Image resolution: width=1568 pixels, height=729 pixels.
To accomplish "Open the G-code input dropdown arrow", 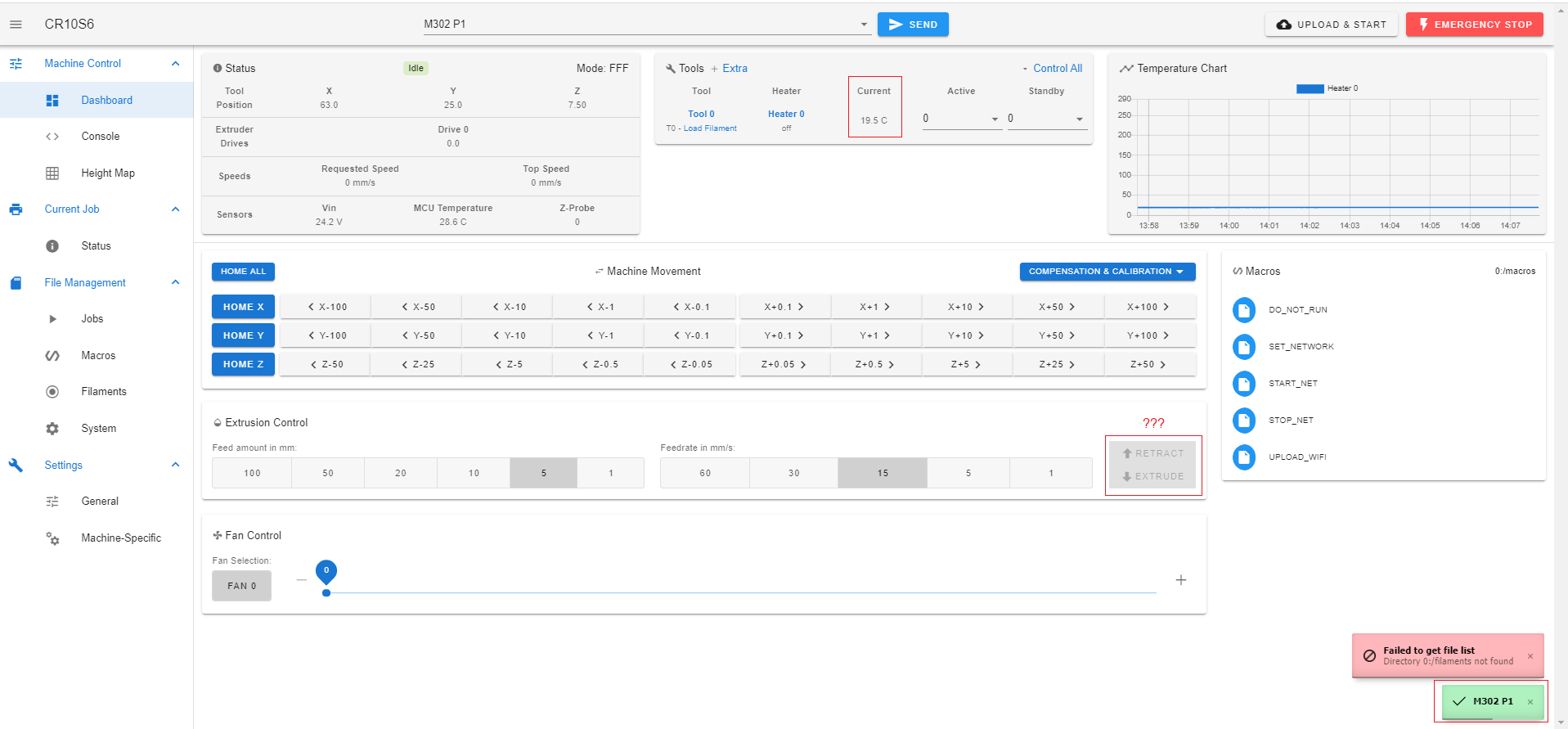I will (864, 25).
